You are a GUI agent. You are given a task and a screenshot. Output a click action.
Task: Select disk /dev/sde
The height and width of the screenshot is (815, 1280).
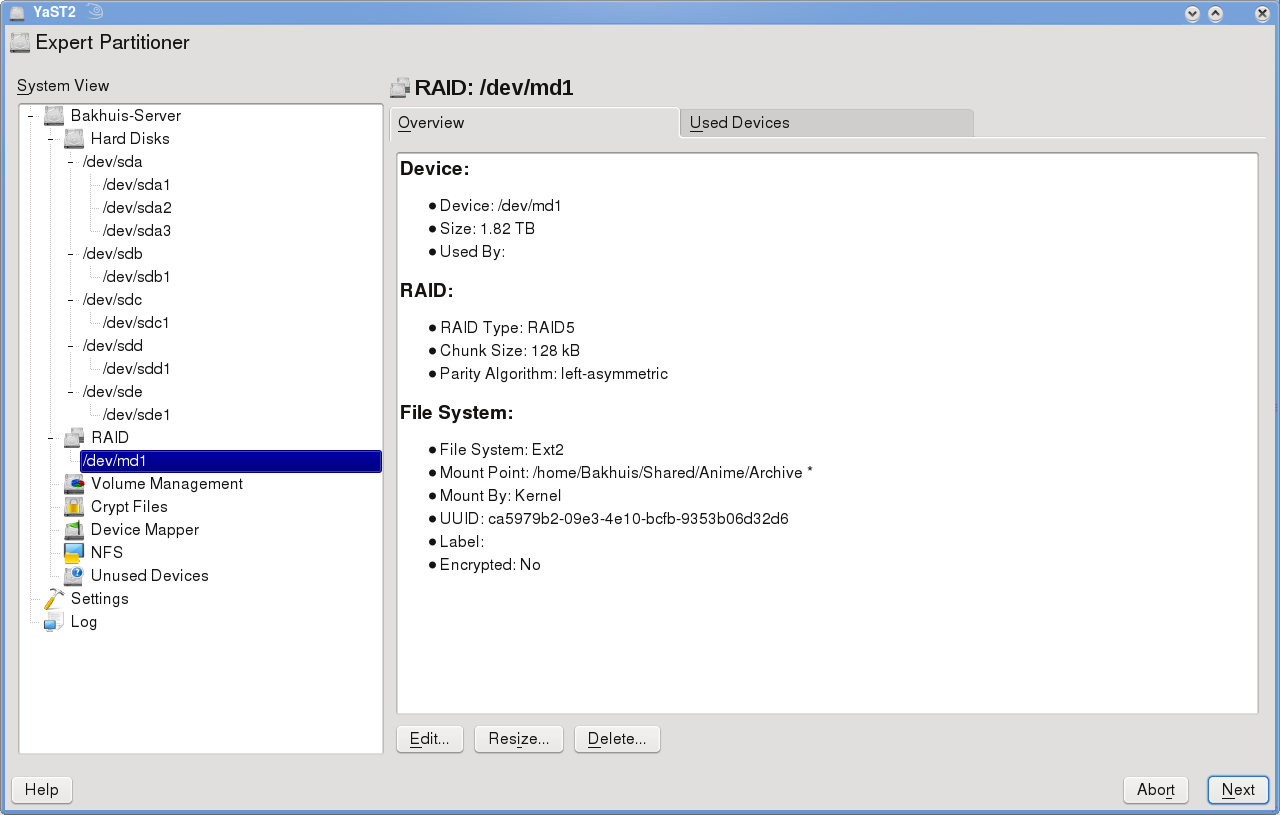pyautogui.click(x=113, y=392)
